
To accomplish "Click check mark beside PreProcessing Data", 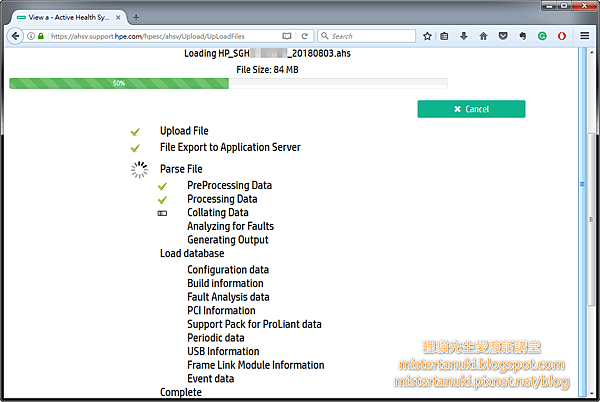I will pos(162,186).
